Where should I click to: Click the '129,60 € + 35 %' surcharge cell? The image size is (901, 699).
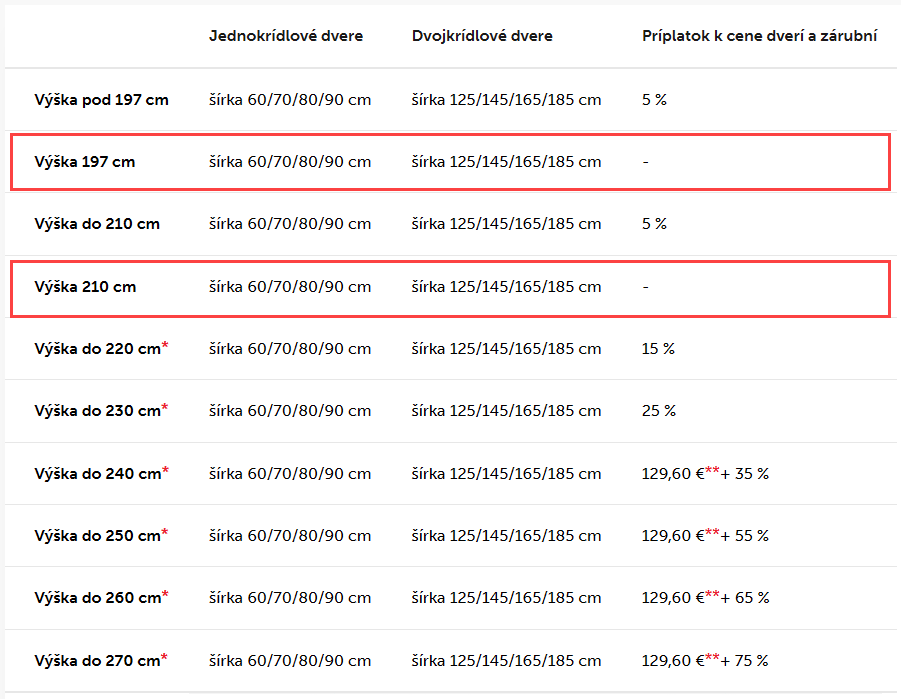click(705, 474)
